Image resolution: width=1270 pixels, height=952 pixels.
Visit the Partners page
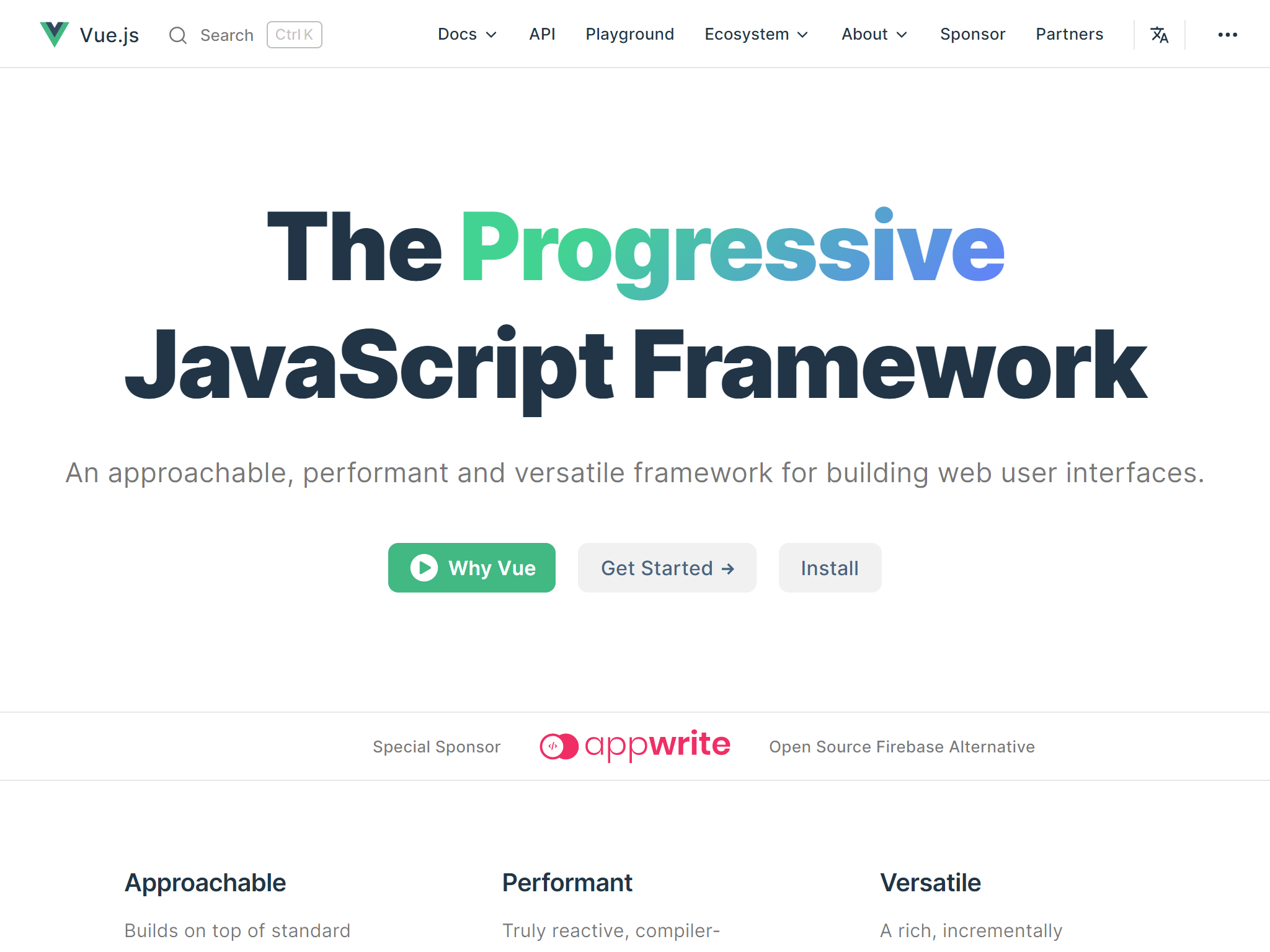pos(1069,35)
